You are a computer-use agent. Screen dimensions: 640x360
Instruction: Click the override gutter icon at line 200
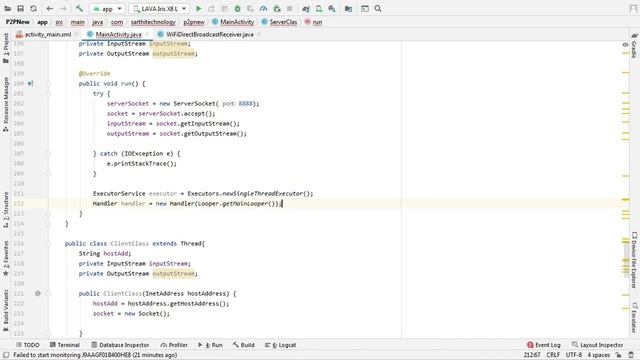point(30,84)
